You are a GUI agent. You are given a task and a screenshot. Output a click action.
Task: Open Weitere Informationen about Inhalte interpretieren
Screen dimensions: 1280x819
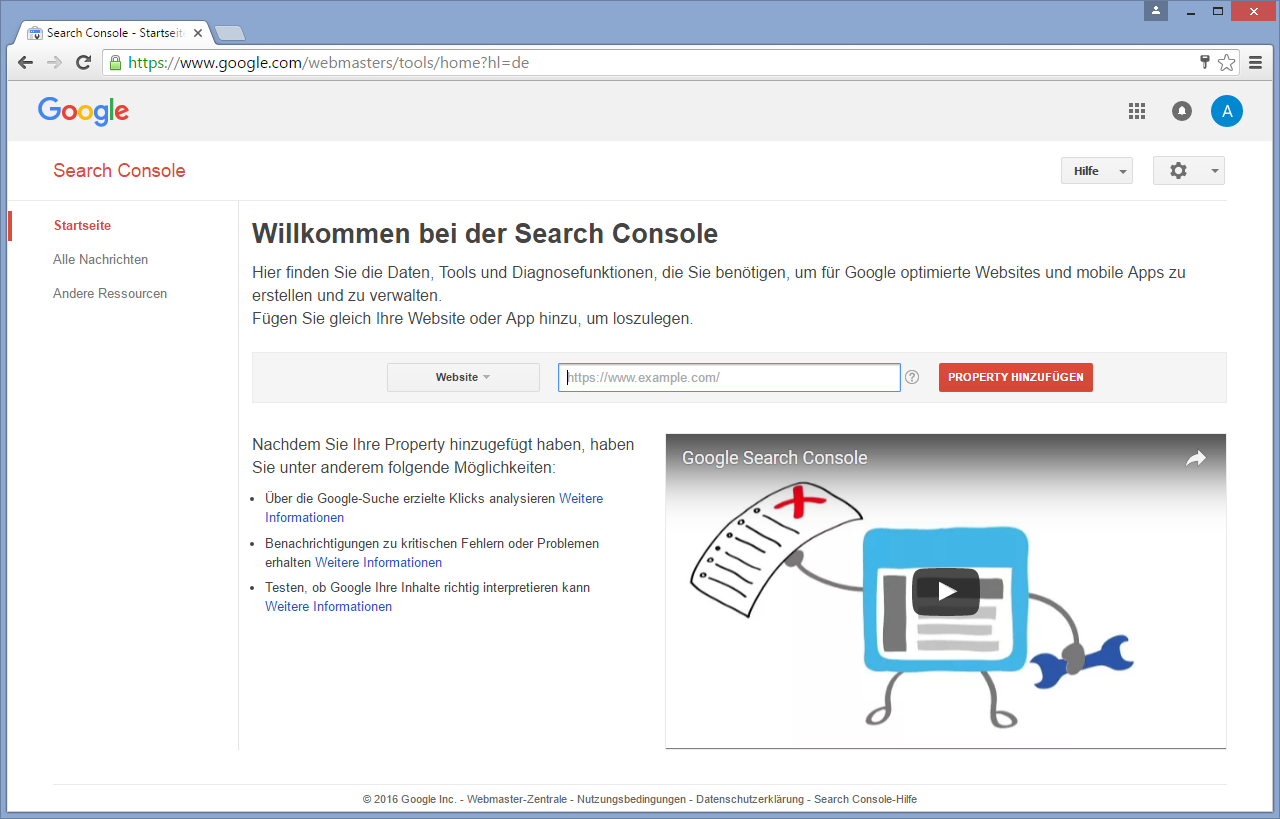pyautogui.click(x=328, y=607)
